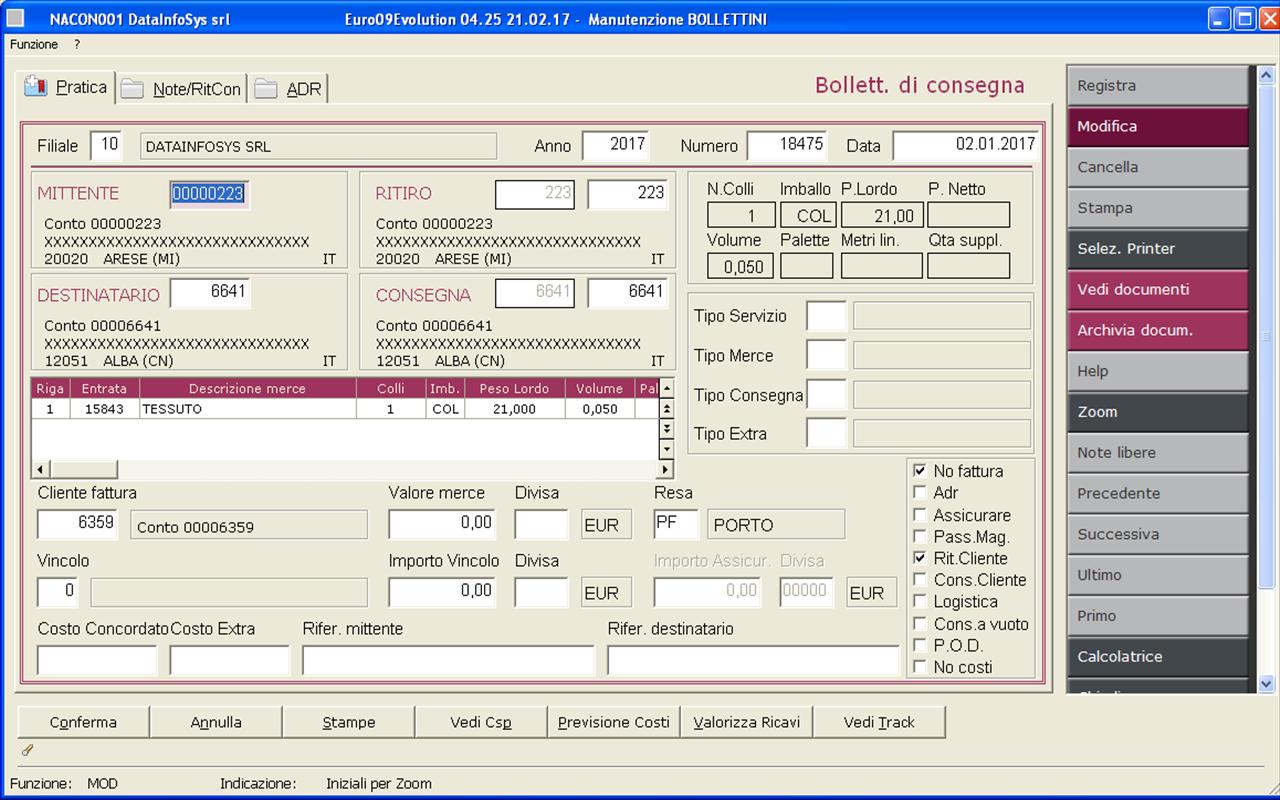
Task: Click the Zoom side button
Action: (1157, 412)
